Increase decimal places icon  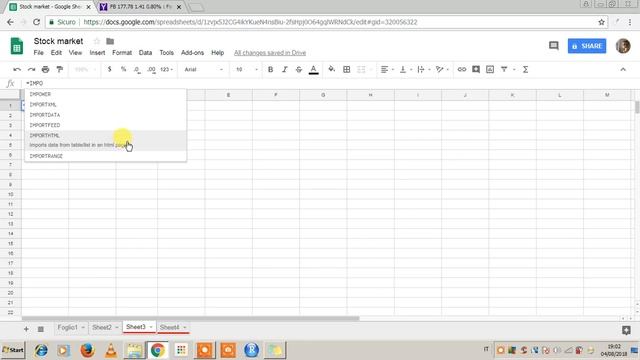pyautogui.click(x=151, y=70)
